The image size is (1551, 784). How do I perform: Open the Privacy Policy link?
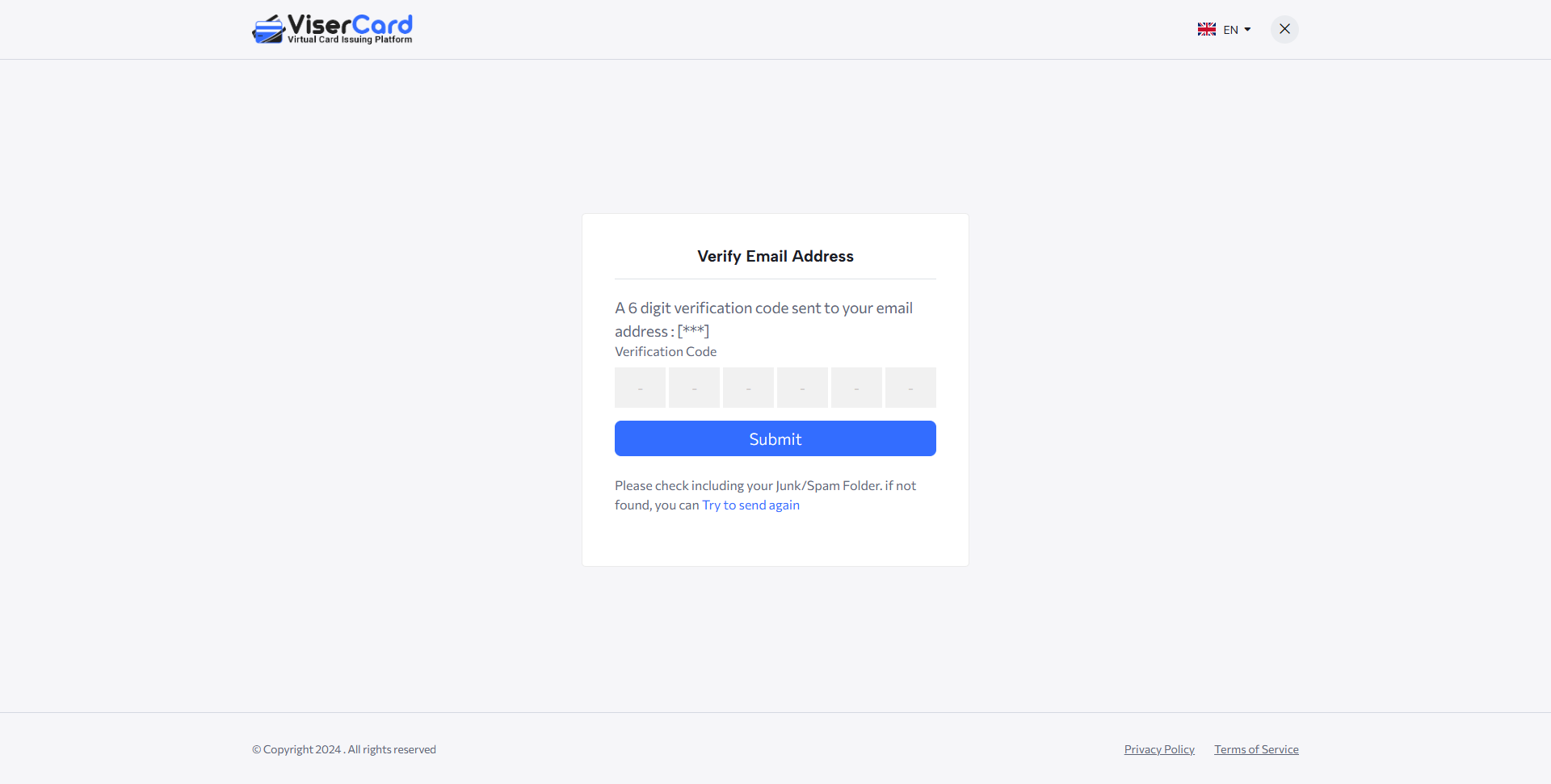click(x=1159, y=749)
